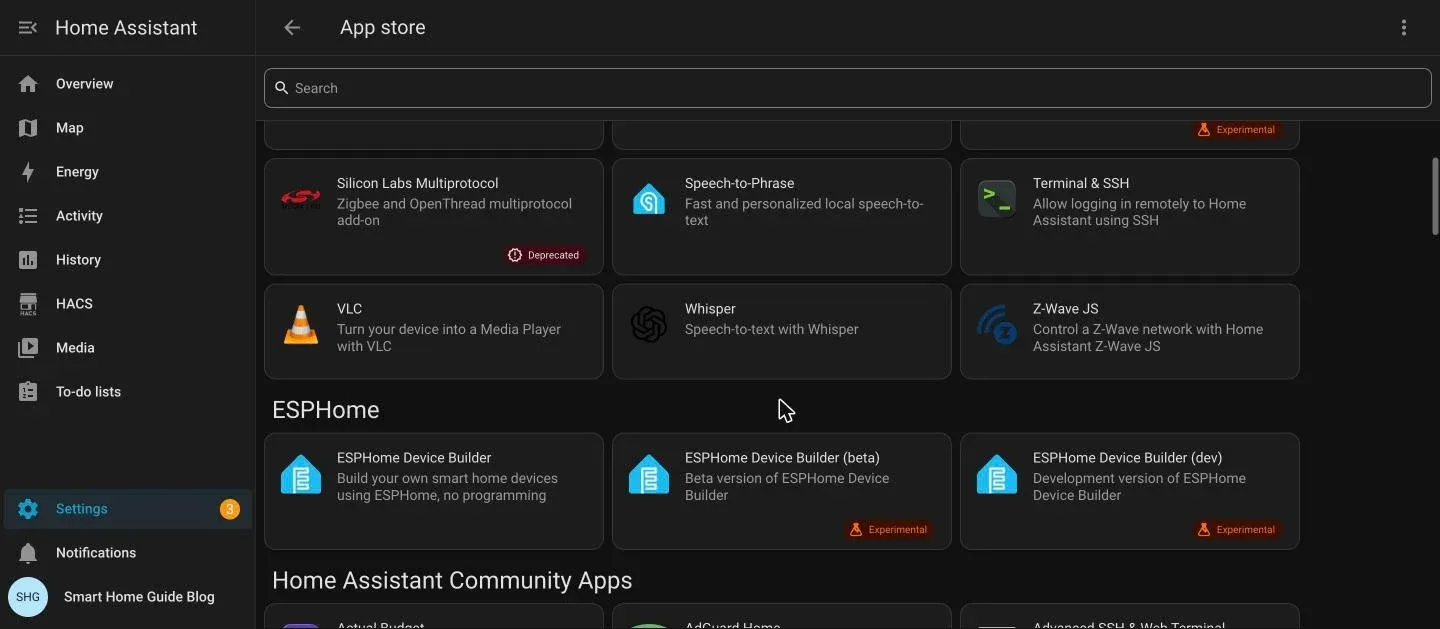Click the App store title

(383, 28)
